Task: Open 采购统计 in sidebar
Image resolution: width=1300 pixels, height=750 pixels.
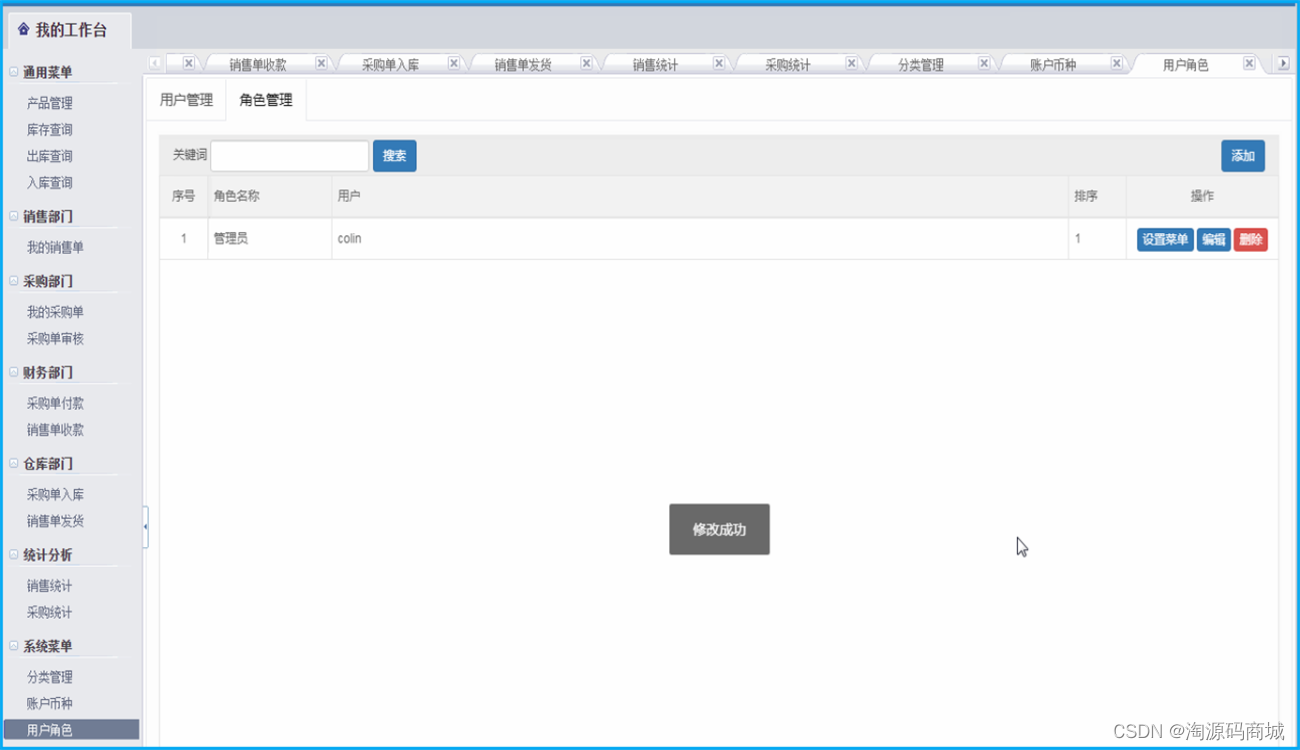Action: [x=50, y=612]
